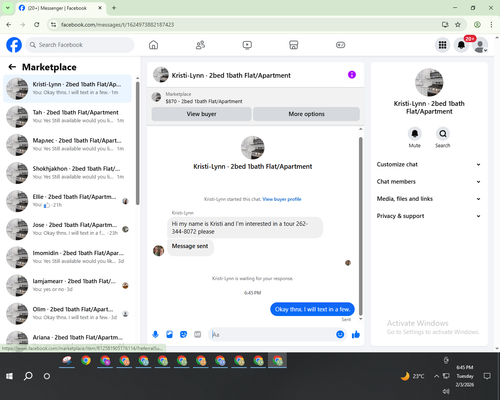500x400 pixels.
Task: Bookmark this page with star icon
Action: 458,25
